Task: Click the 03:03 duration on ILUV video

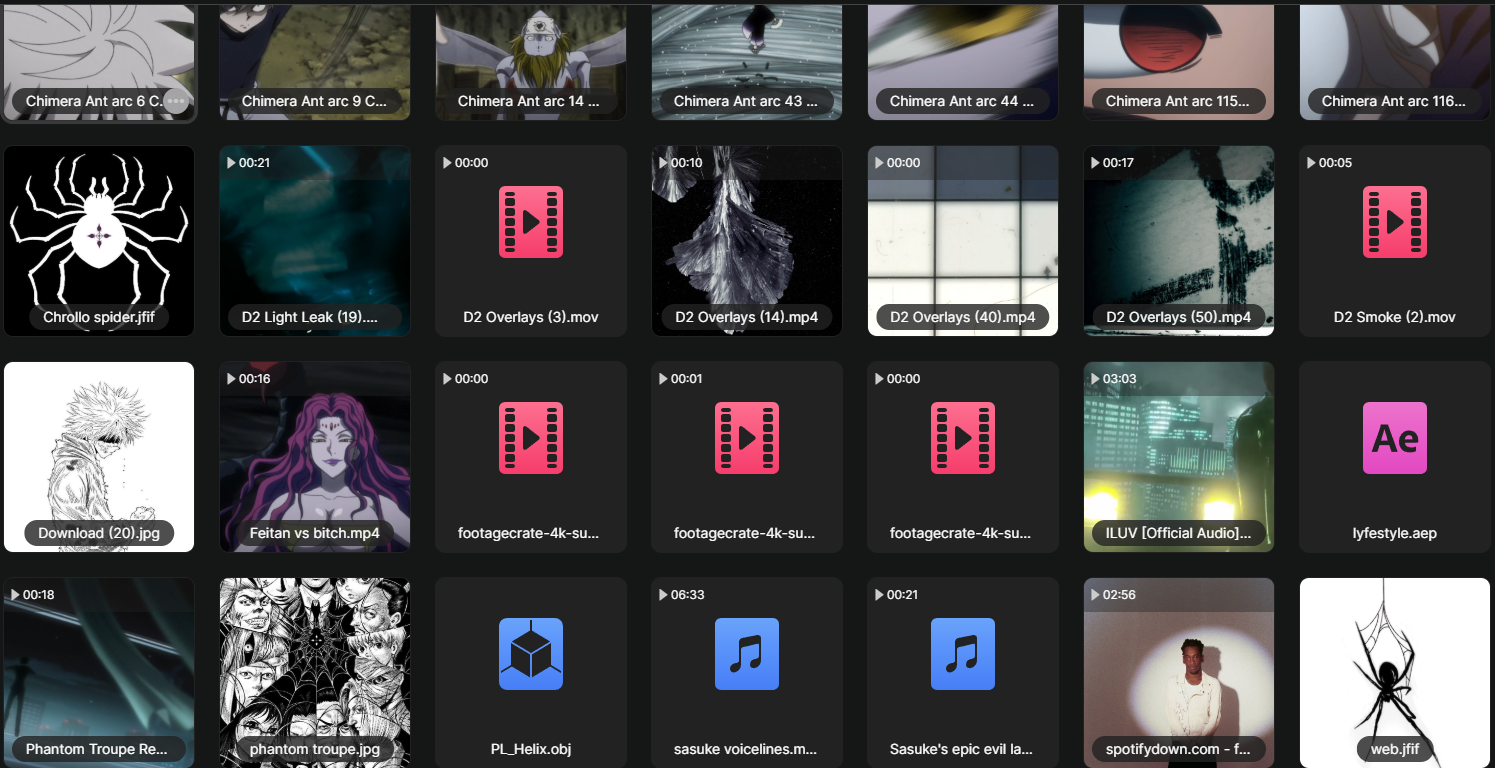Action: pos(1119,379)
